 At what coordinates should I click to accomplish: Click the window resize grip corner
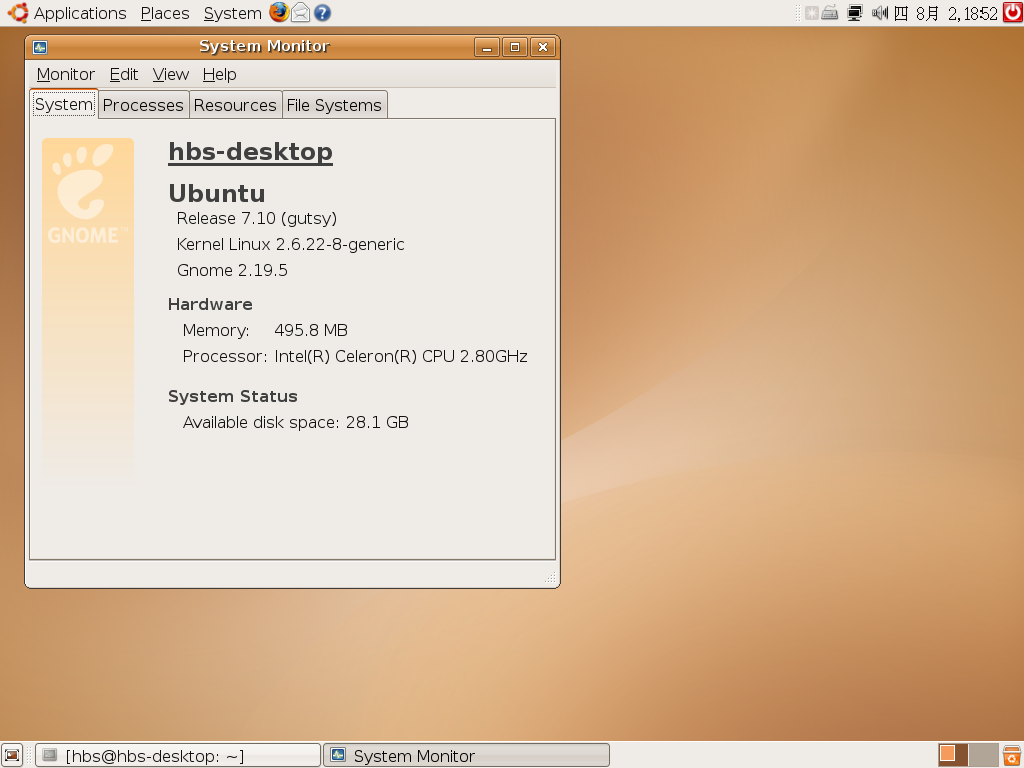point(550,577)
